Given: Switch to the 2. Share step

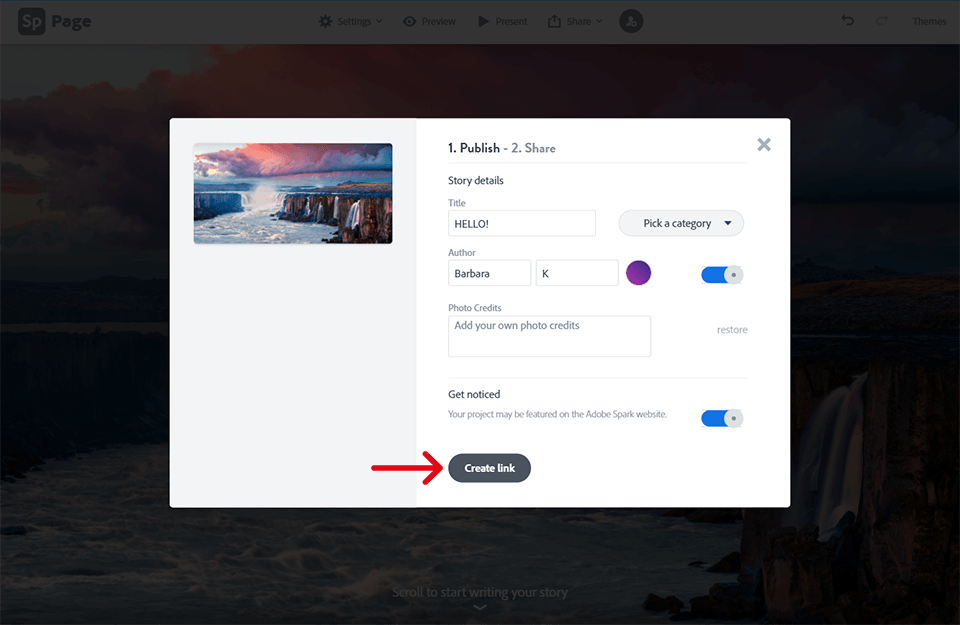Looking at the screenshot, I should point(533,148).
